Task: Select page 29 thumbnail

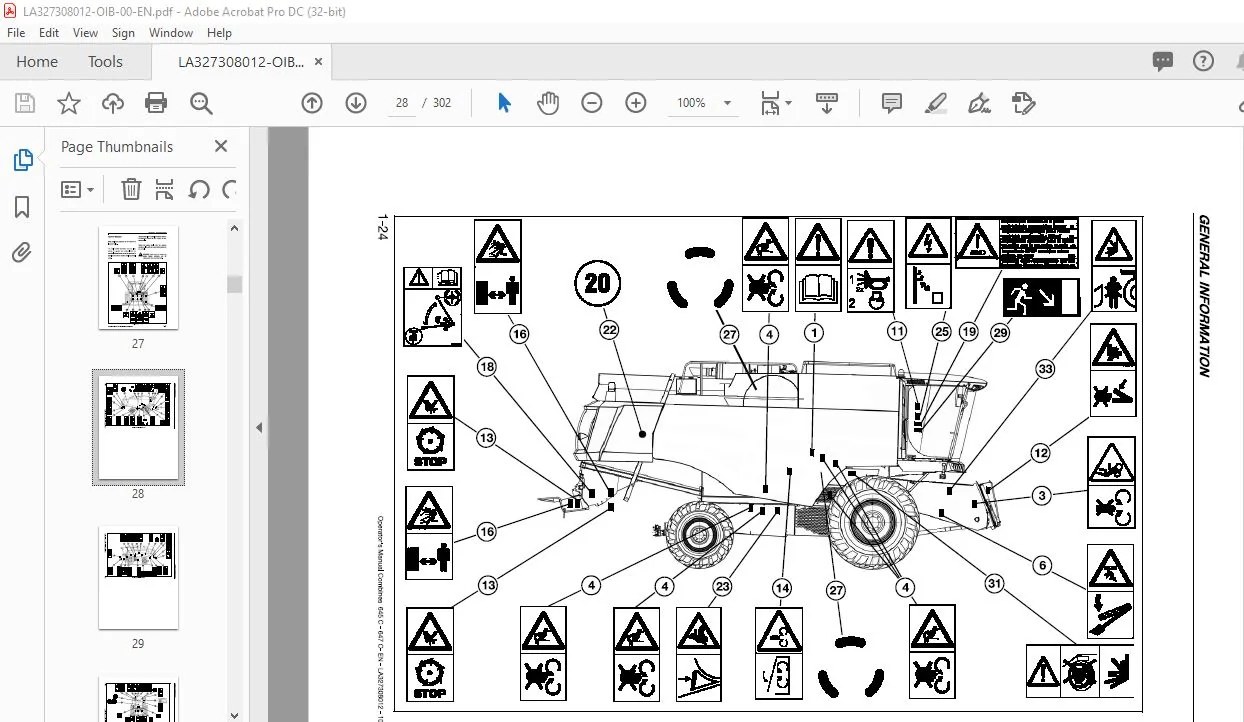Action: (x=138, y=578)
